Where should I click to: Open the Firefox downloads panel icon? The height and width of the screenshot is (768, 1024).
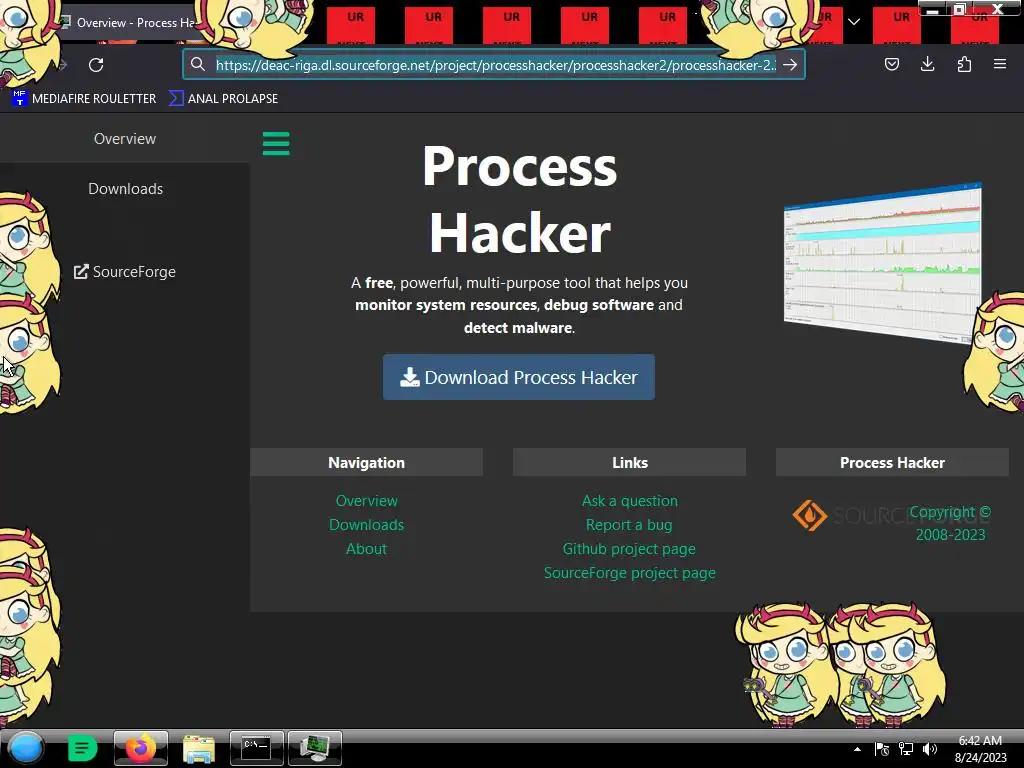pyautogui.click(x=927, y=64)
